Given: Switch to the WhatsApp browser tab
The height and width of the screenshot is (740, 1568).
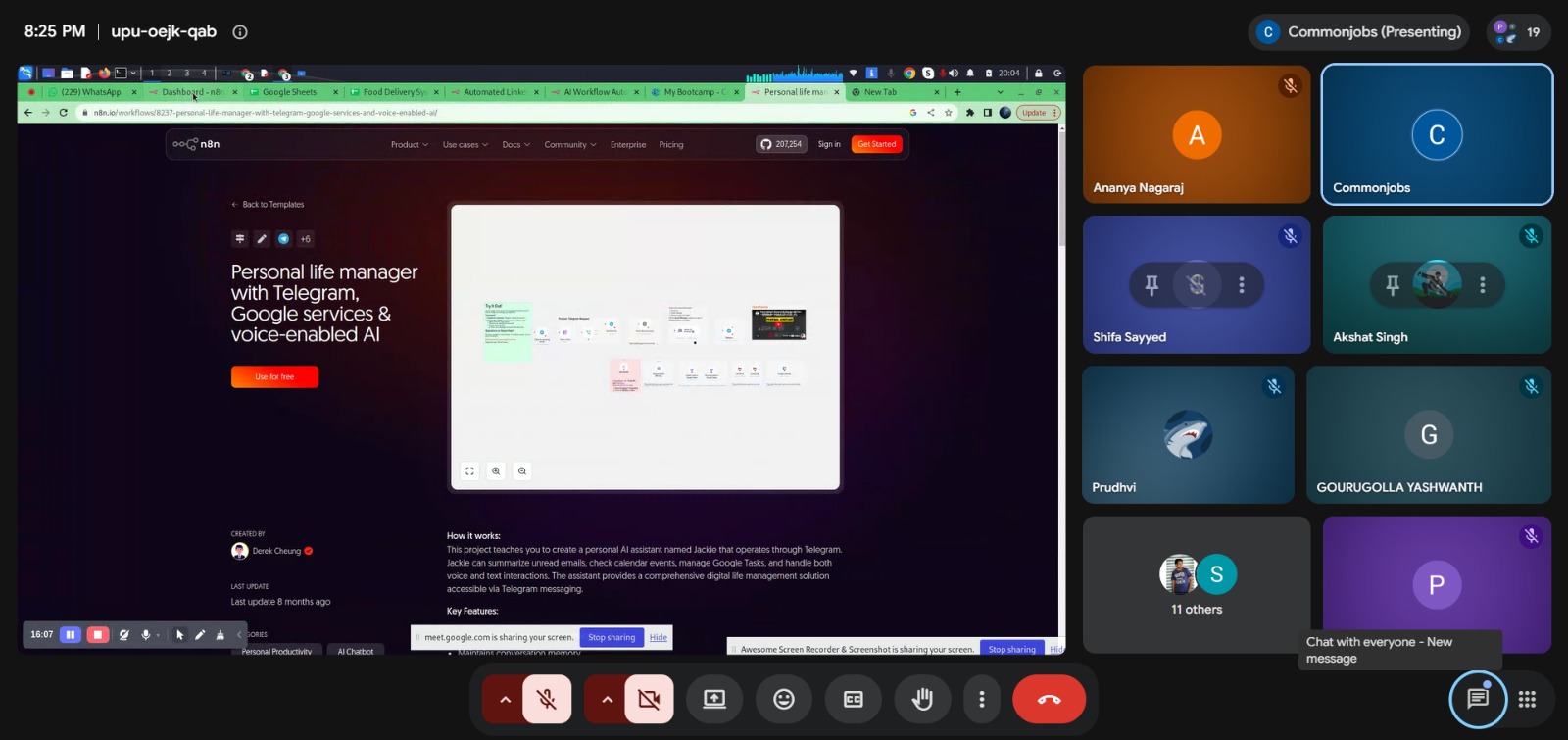Looking at the screenshot, I should [x=92, y=92].
